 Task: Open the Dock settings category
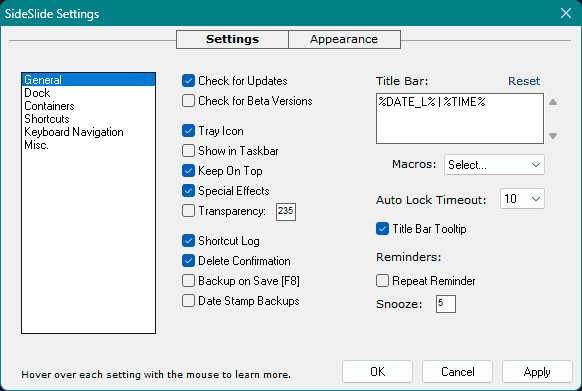88,93
